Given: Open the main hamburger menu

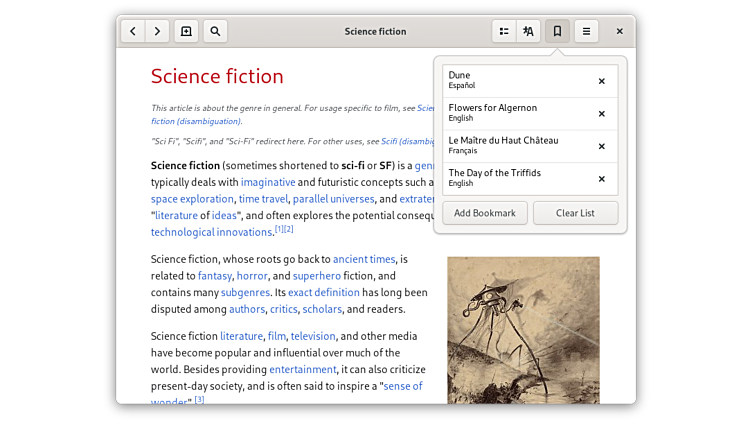Looking at the screenshot, I should tap(586, 31).
